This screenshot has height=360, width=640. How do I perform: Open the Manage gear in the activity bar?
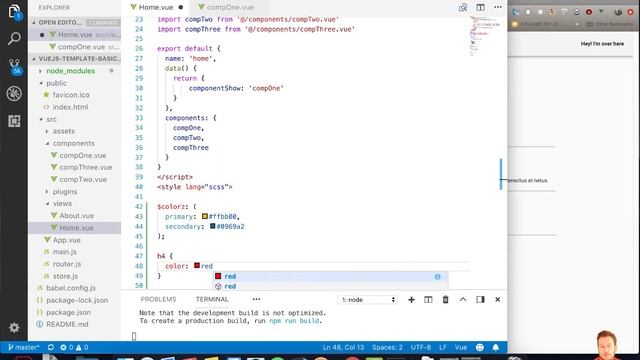click(14, 327)
